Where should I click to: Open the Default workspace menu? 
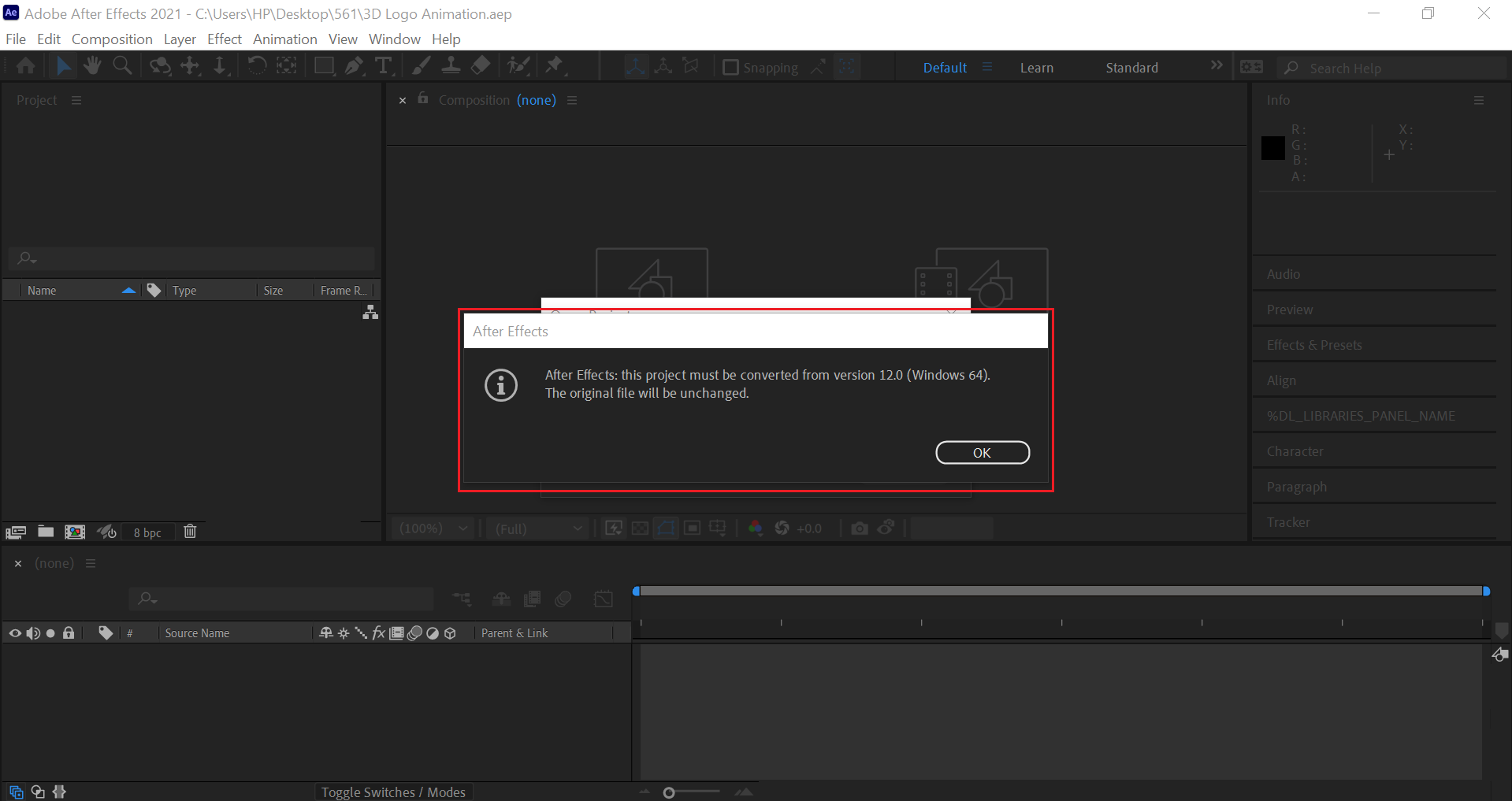pyautogui.click(x=987, y=68)
